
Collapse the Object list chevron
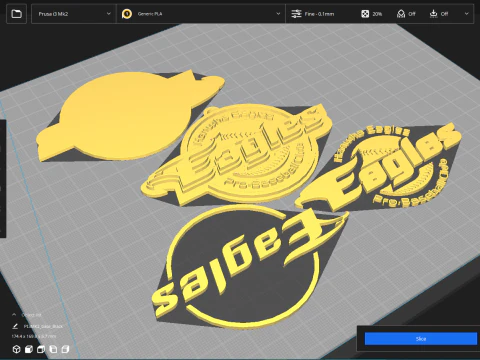tap(14, 315)
